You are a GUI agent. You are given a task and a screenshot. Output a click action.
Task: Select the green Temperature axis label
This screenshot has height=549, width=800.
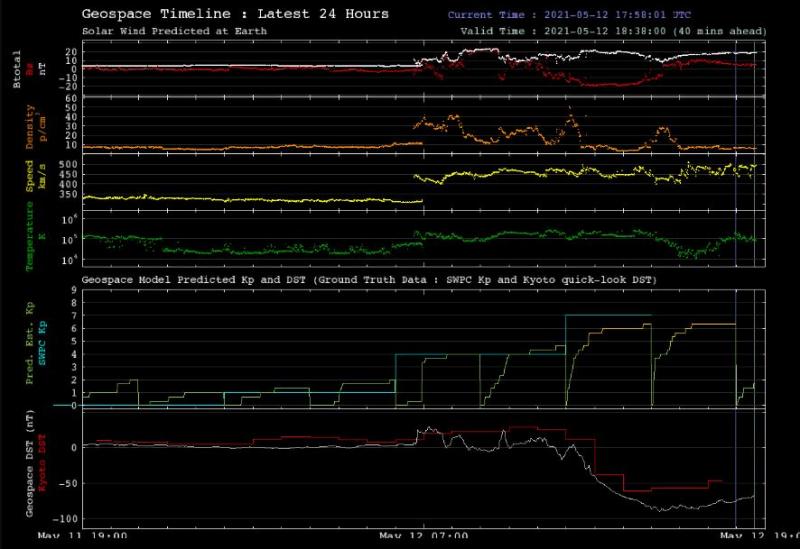pyautogui.click(x=31, y=240)
